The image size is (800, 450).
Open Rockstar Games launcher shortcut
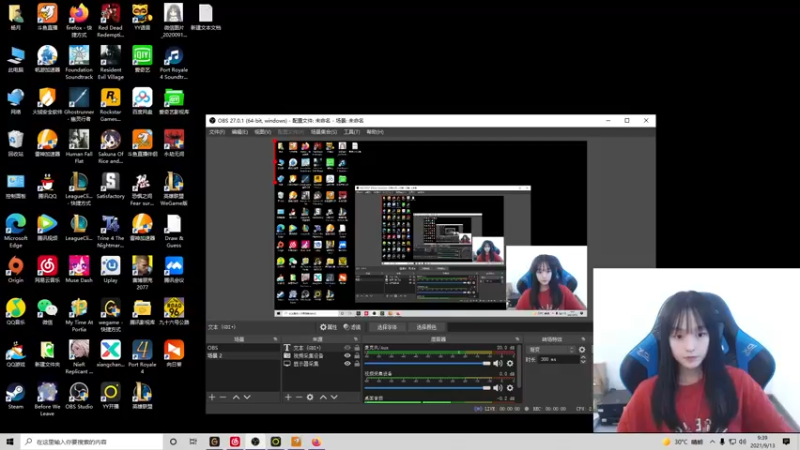[x=110, y=105]
